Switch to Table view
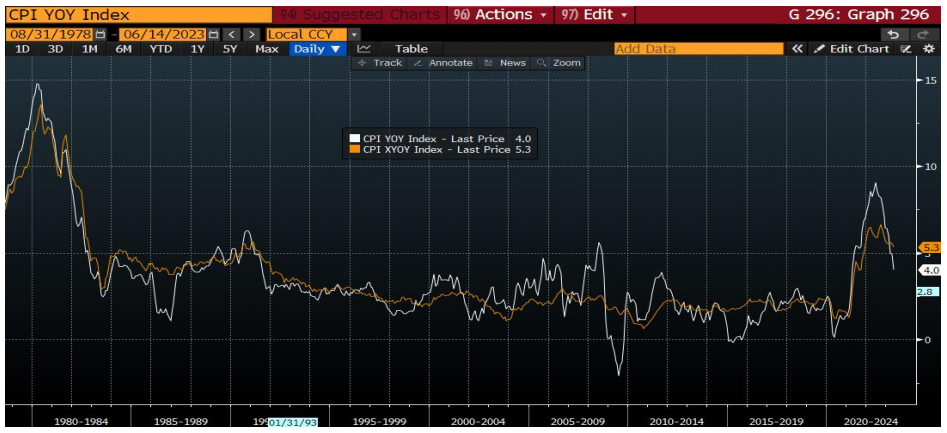Viewport: 947px width, 433px height. coord(411,48)
